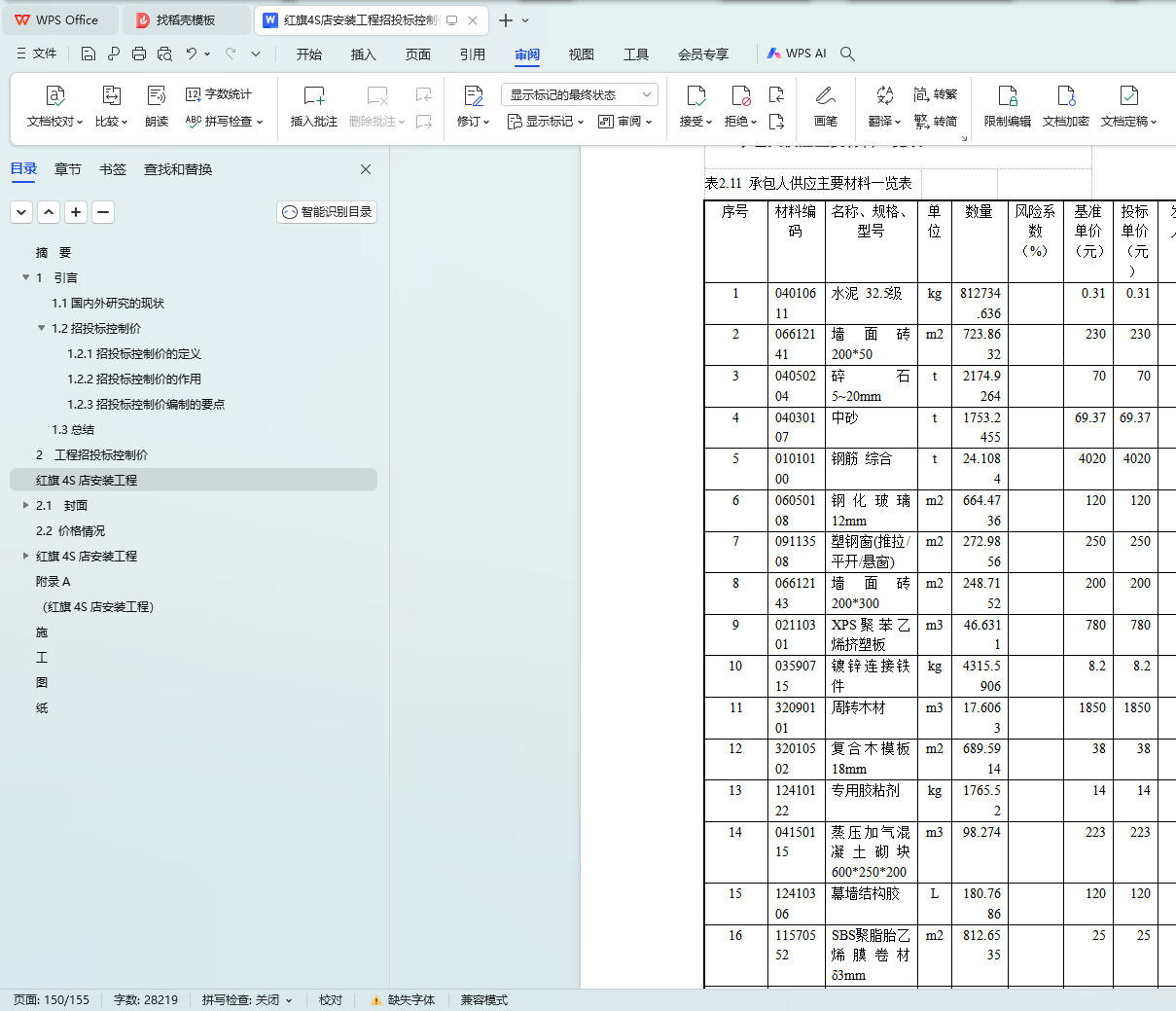Click the Redo arrow icon
The width and height of the screenshot is (1176, 1011).
(231, 54)
